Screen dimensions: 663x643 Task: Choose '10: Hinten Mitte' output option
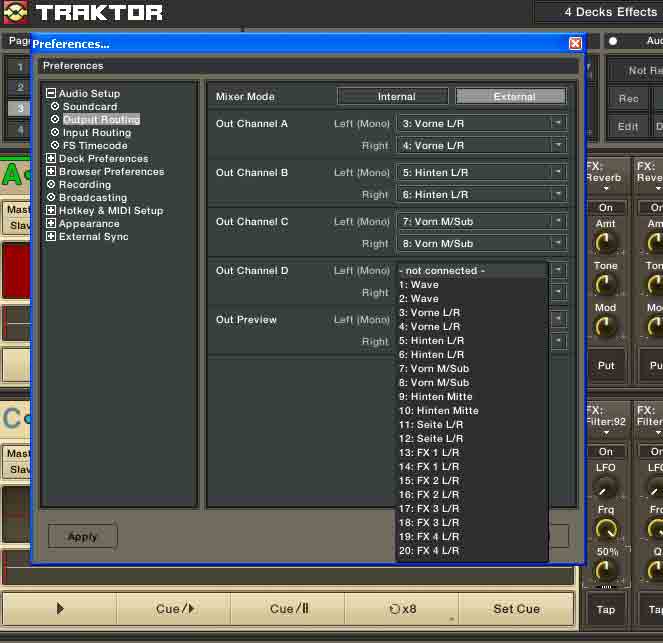point(472,410)
